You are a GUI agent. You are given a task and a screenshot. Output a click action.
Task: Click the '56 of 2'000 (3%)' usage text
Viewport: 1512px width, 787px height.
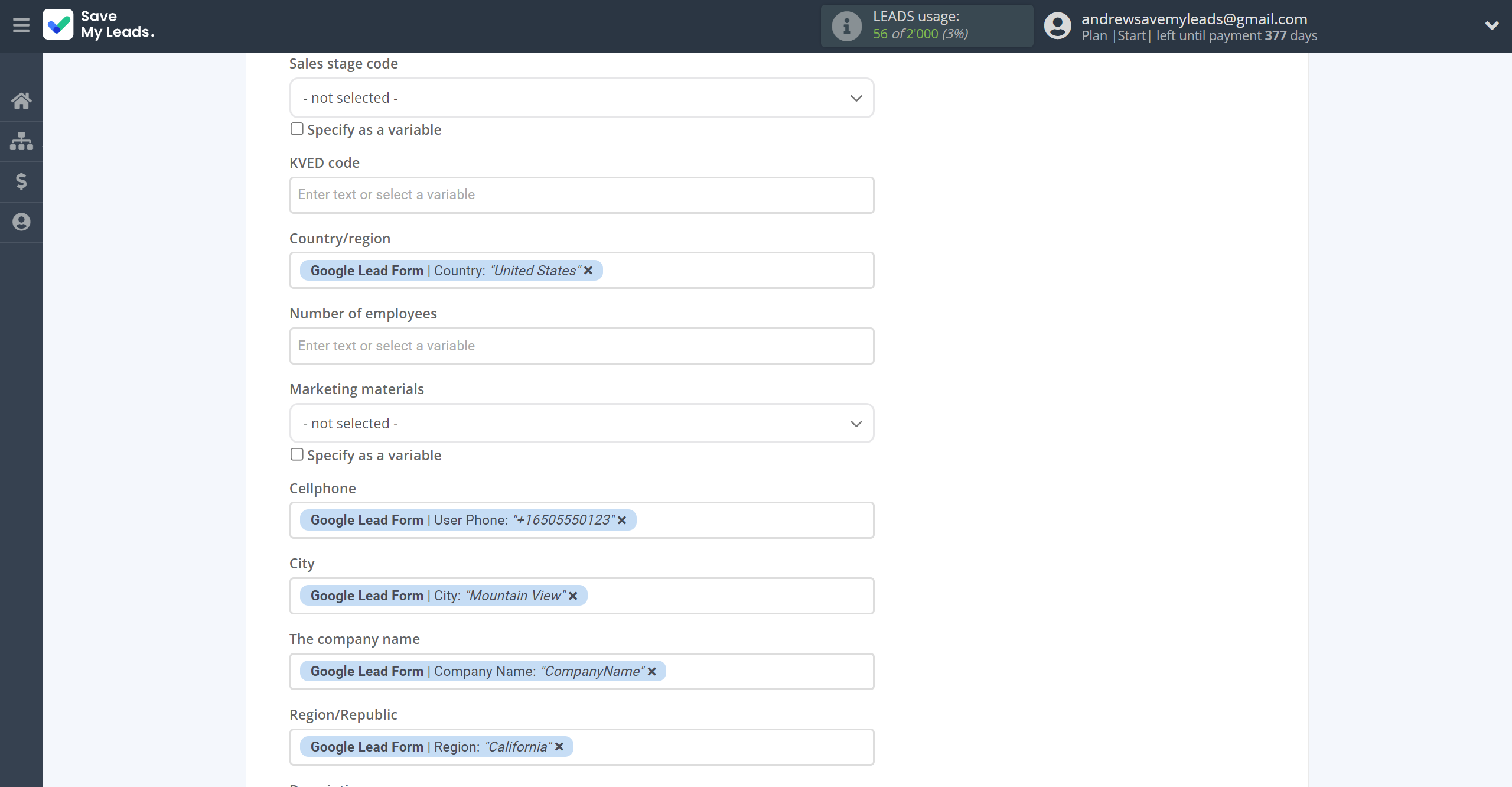(920, 34)
